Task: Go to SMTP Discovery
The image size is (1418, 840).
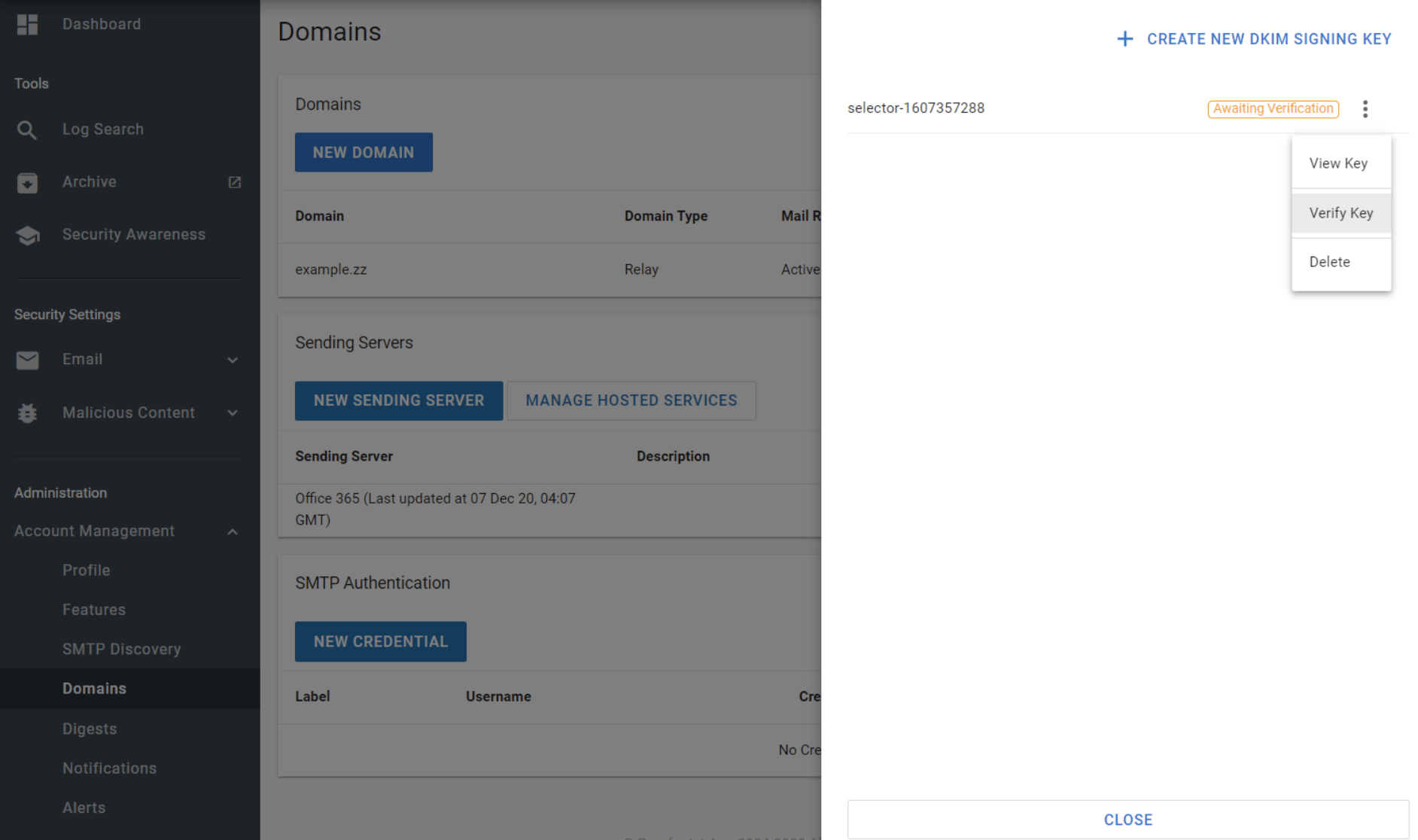Action: 122,650
